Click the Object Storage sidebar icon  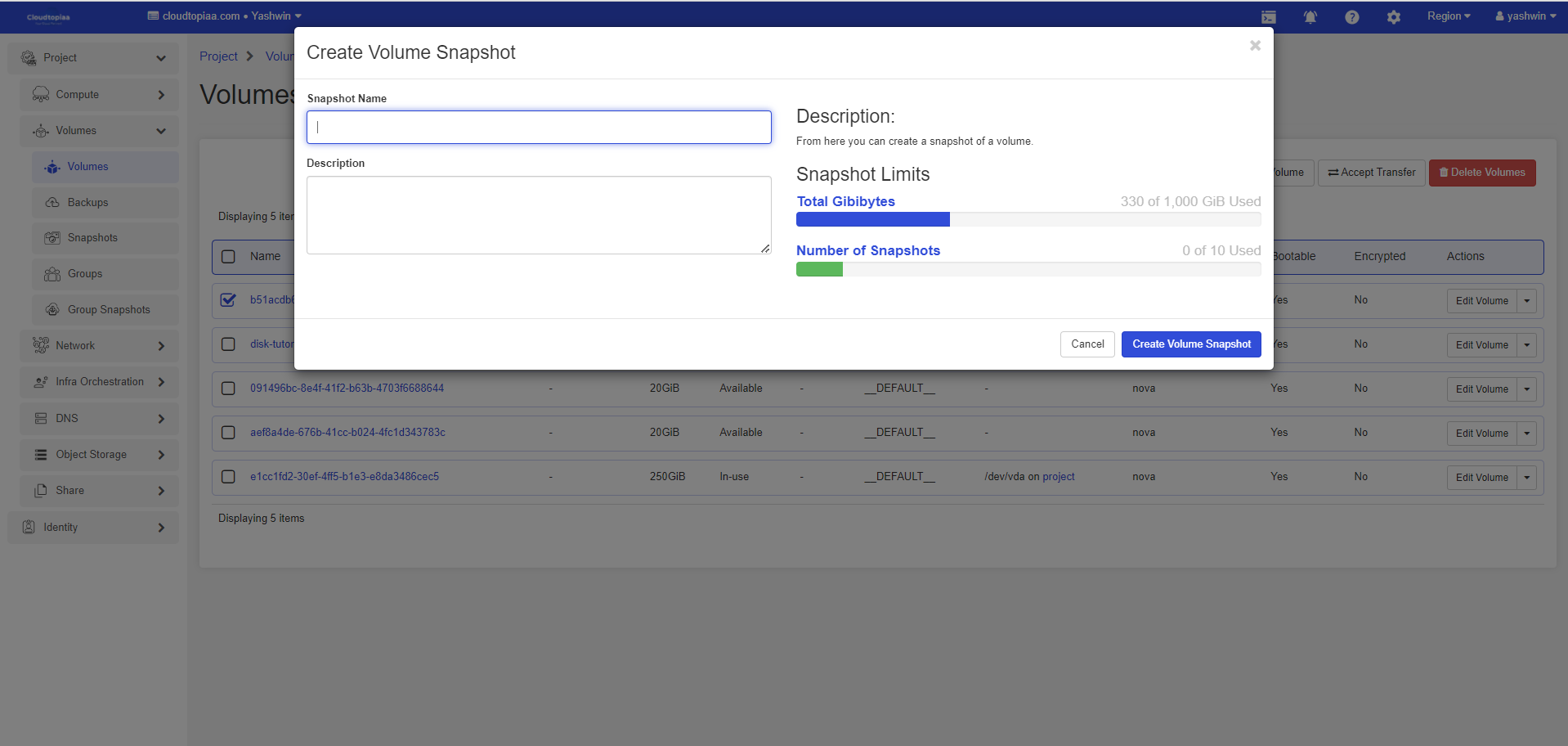click(x=41, y=455)
